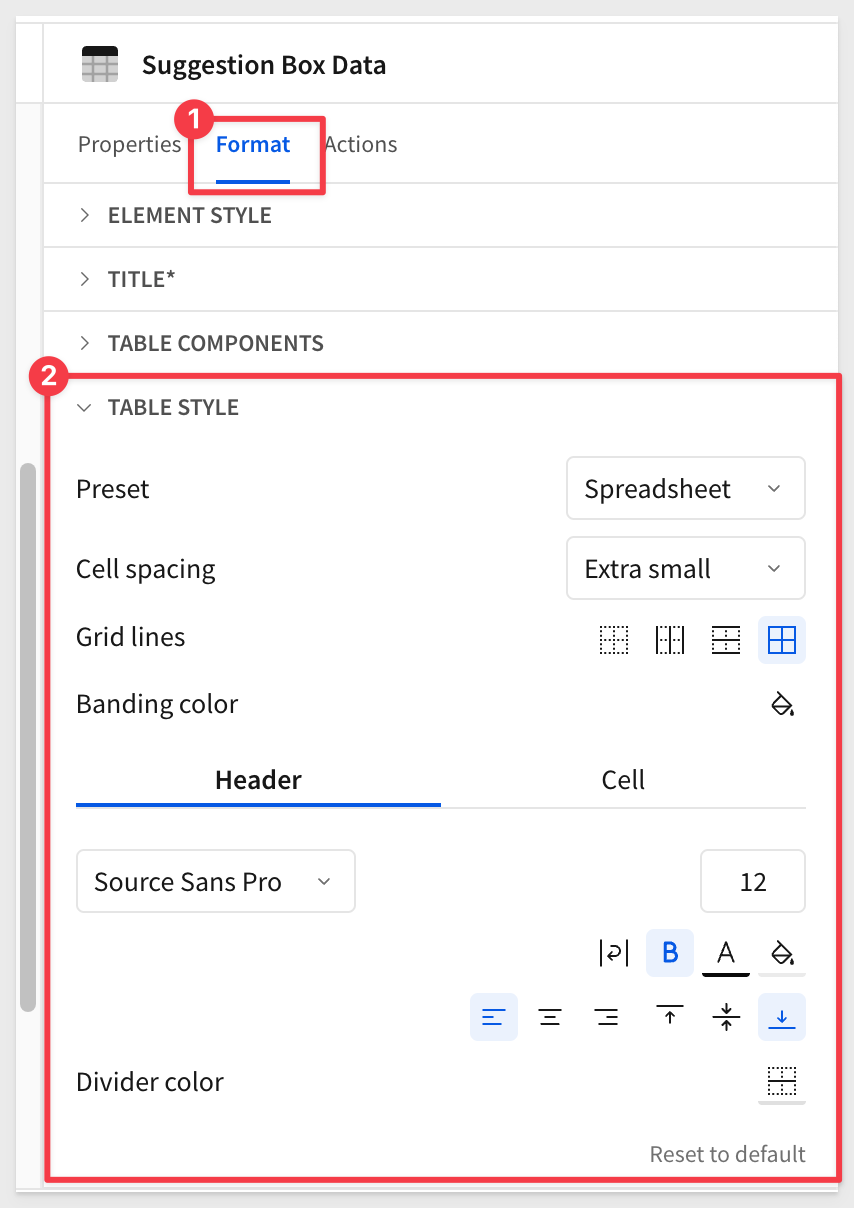The image size is (854, 1208).
Task: Switch to the Cell tab
Action: tap(623, 780)
